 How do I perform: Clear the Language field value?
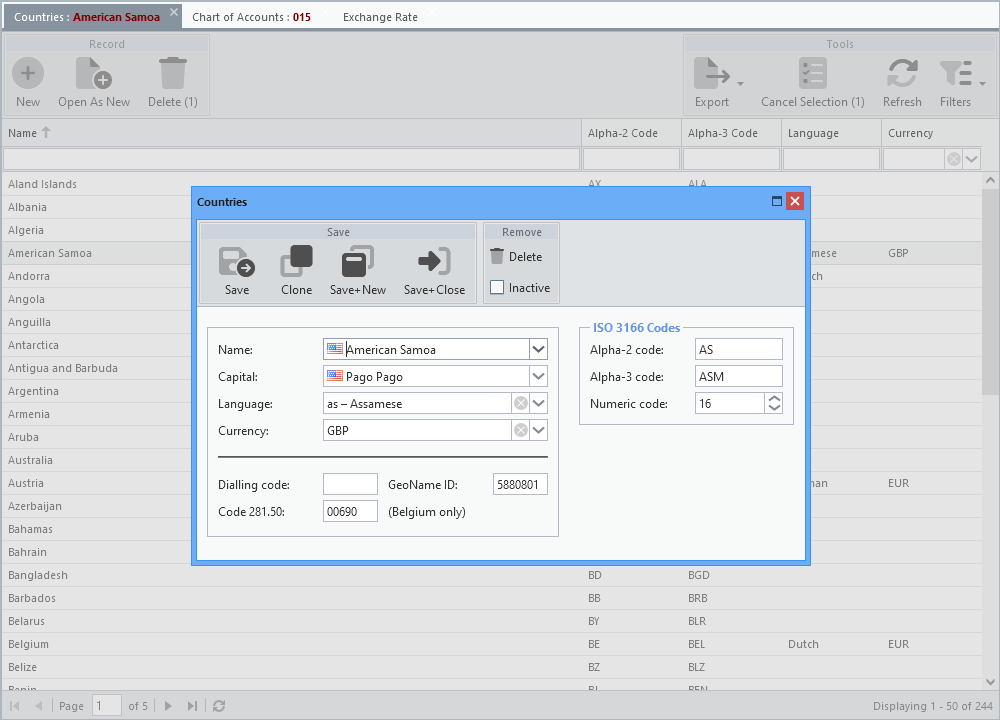[521, 403]
